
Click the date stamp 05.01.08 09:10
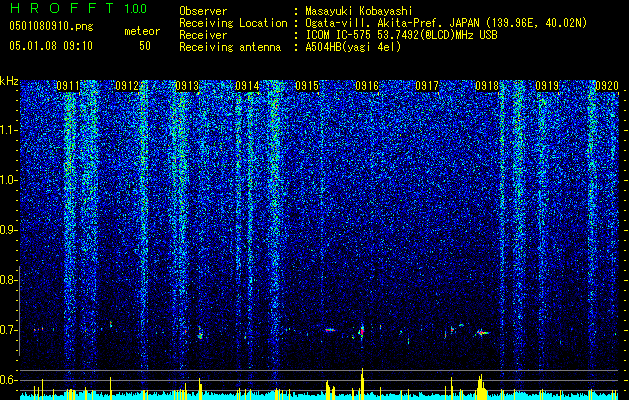pyautogui.click(x=51, y=46)
